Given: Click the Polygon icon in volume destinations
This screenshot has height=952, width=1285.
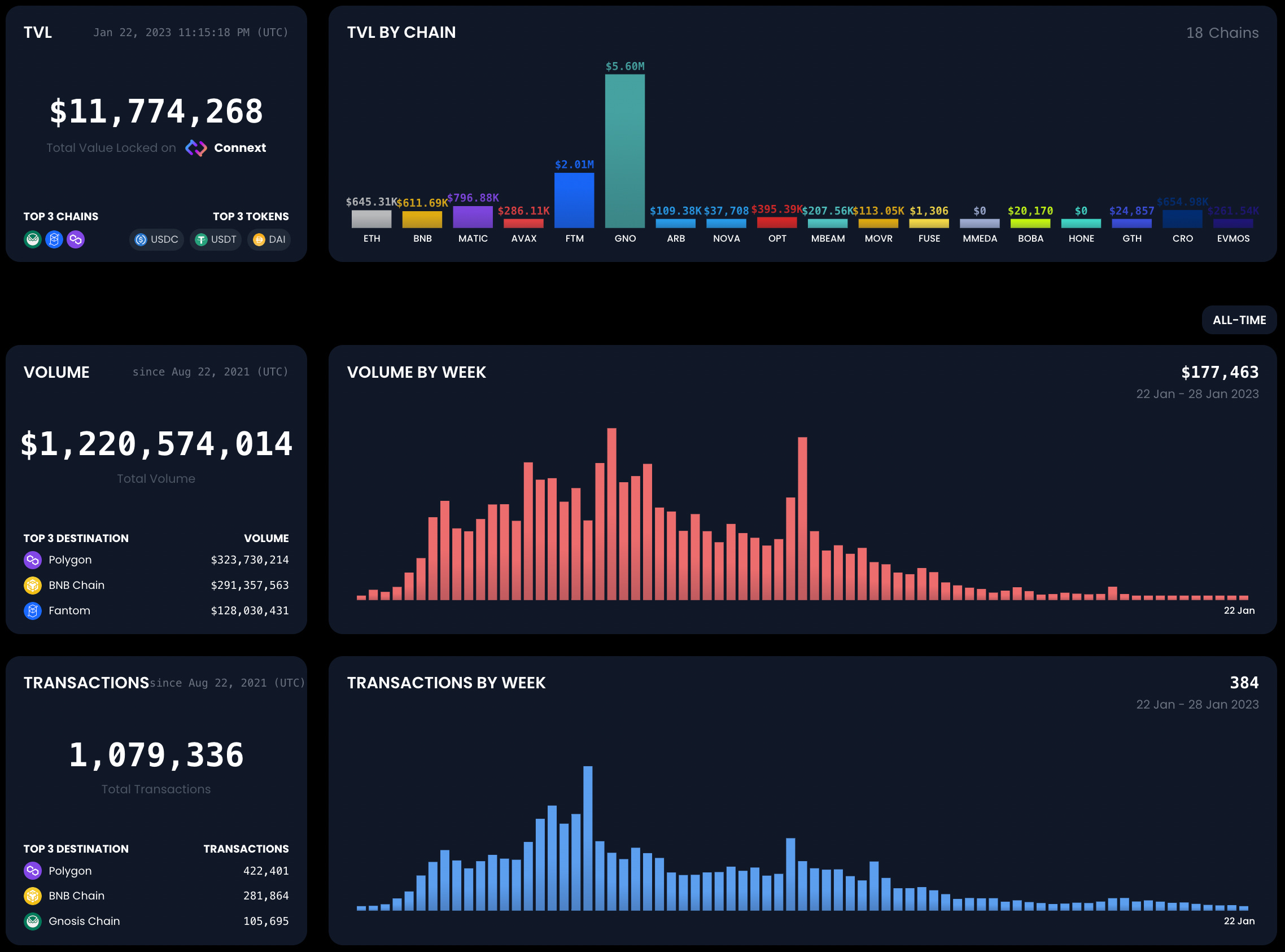Looking at the screenshot, I should (33, 560).
